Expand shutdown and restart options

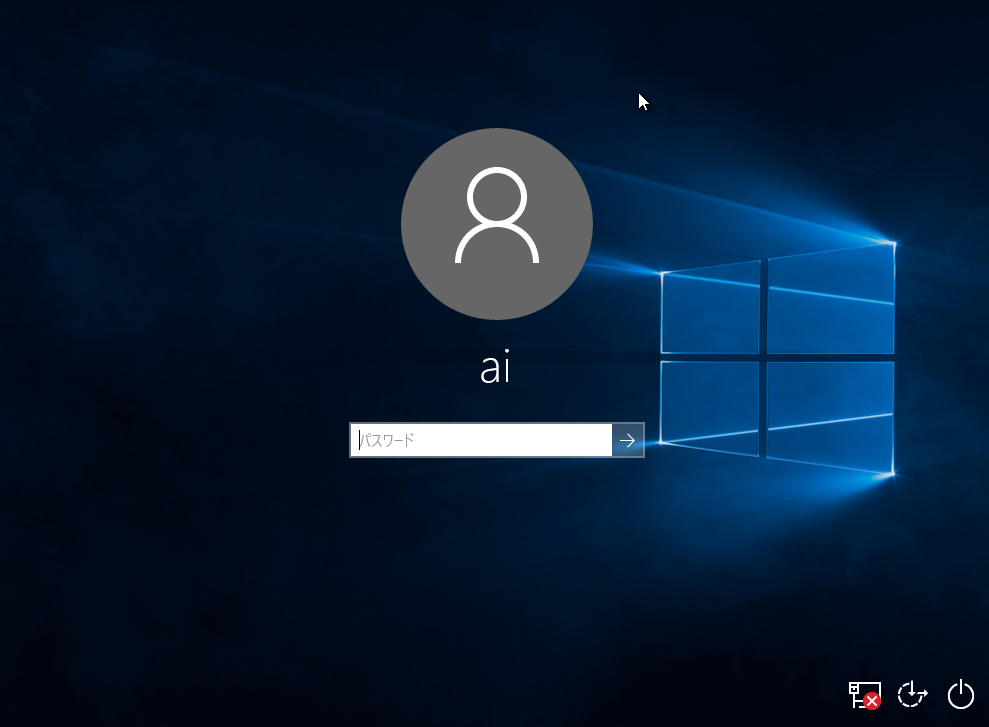click(x=960, y=694)
